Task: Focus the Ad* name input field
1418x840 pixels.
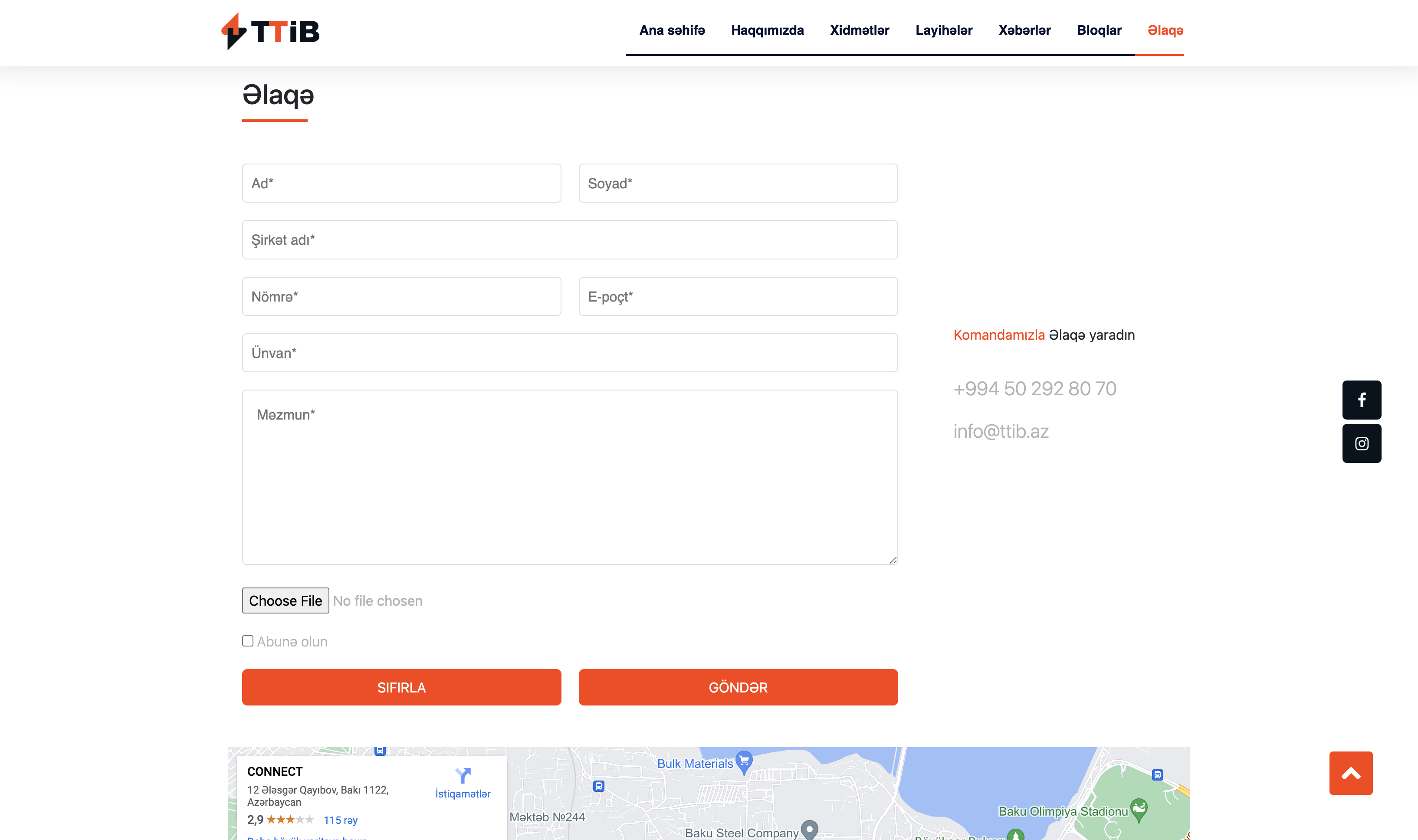Action: [x=401, y=184]
